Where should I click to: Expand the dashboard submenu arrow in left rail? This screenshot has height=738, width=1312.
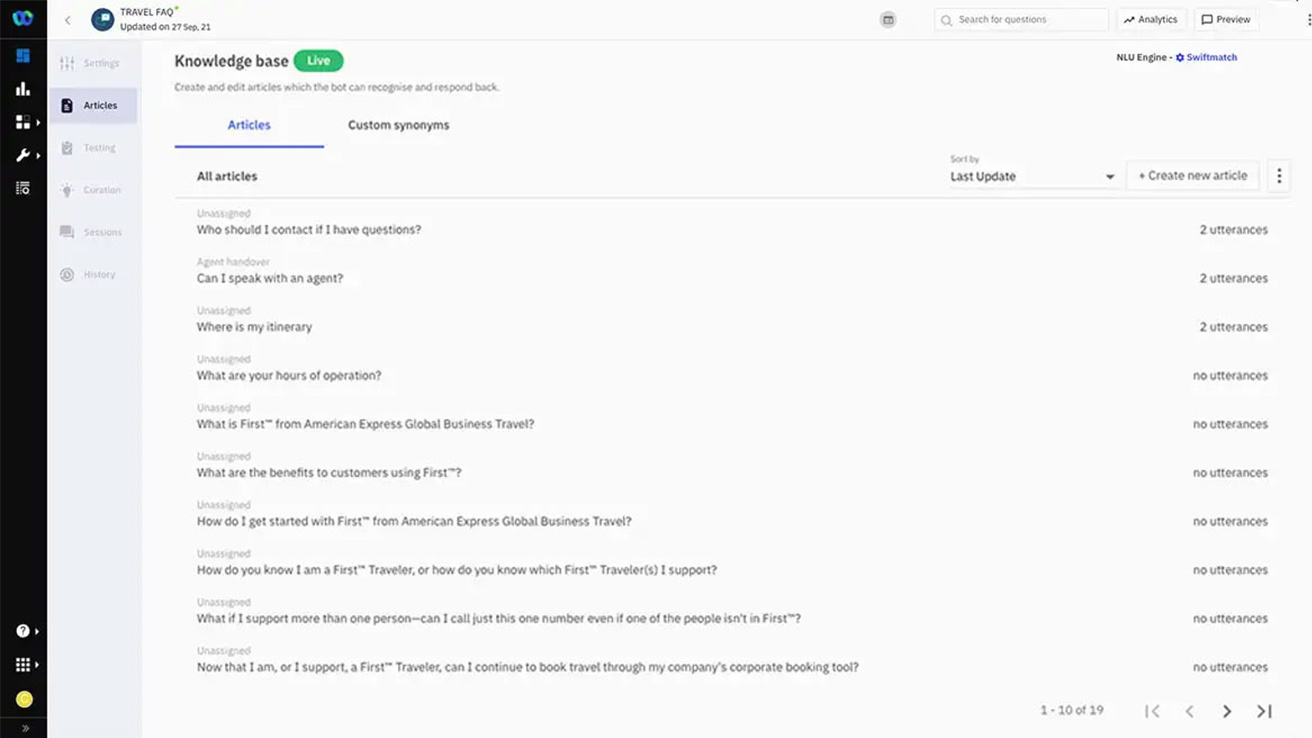(x=38, y=123)
